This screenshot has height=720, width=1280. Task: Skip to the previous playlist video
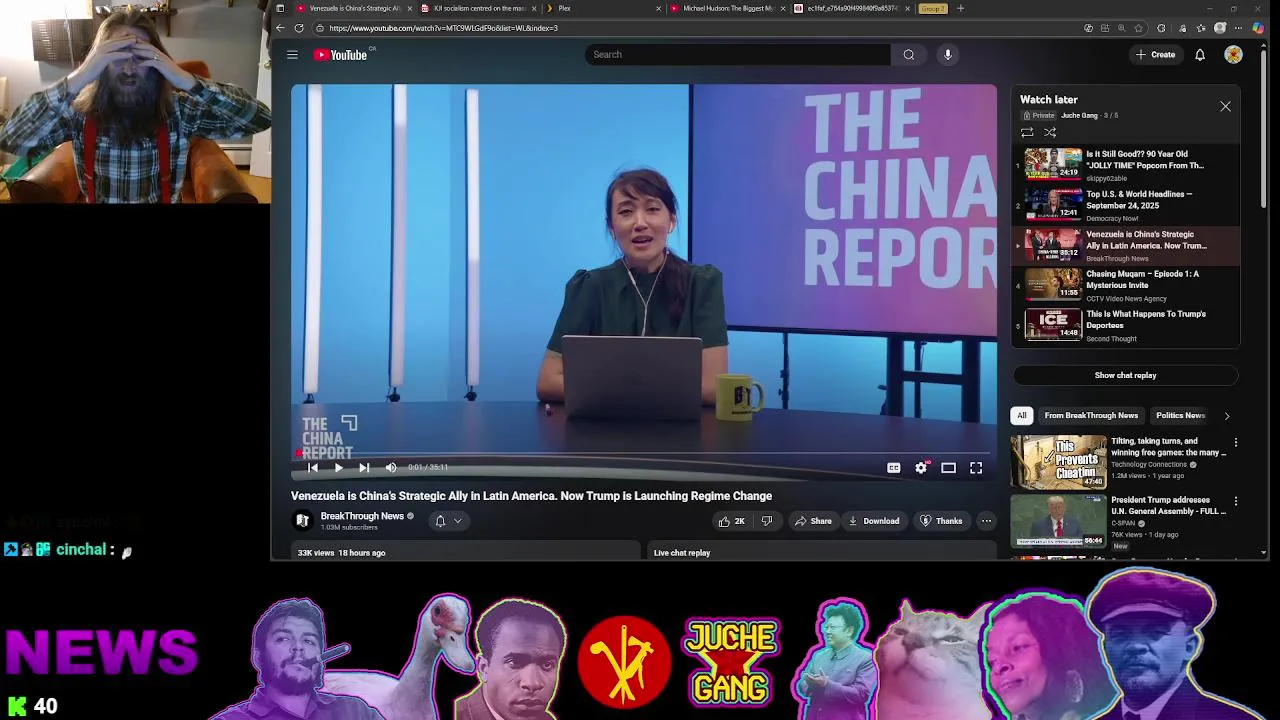313,467
